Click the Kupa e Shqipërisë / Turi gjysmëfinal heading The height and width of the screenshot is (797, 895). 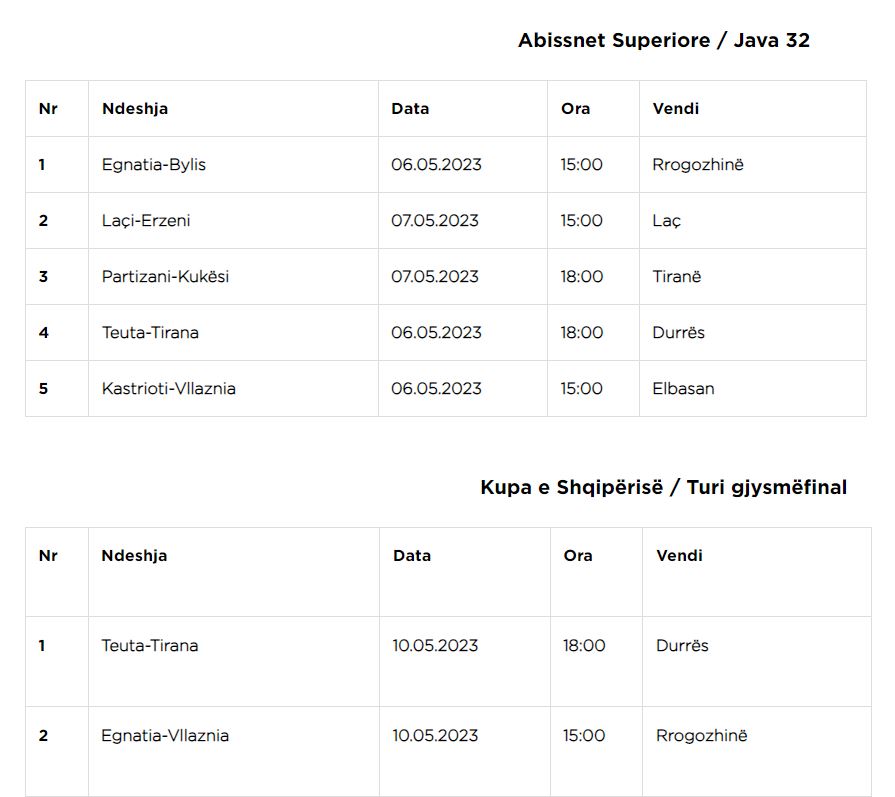pos(663,488)
